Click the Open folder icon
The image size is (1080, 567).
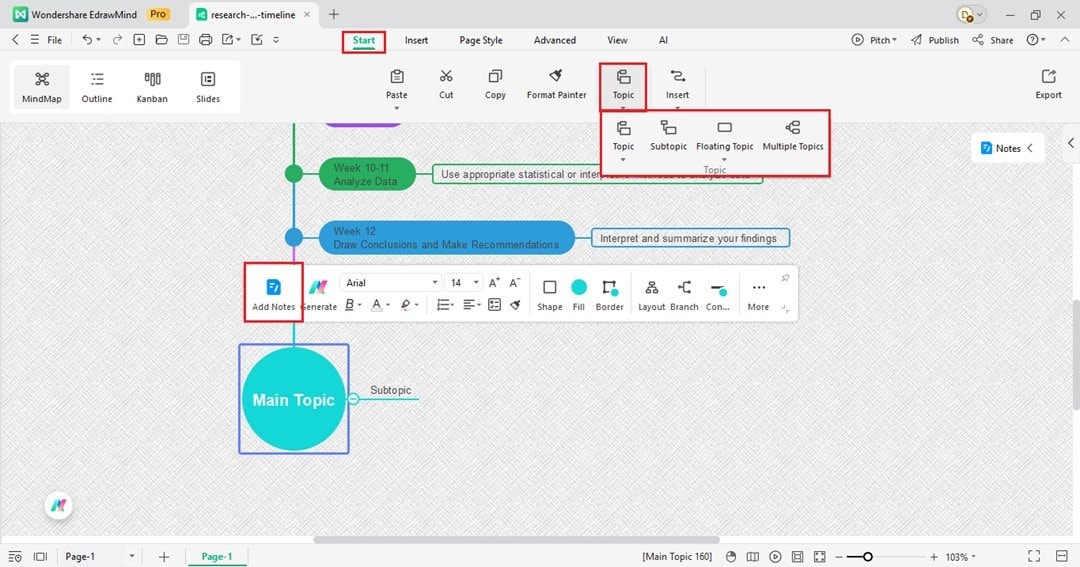point(161,40)
